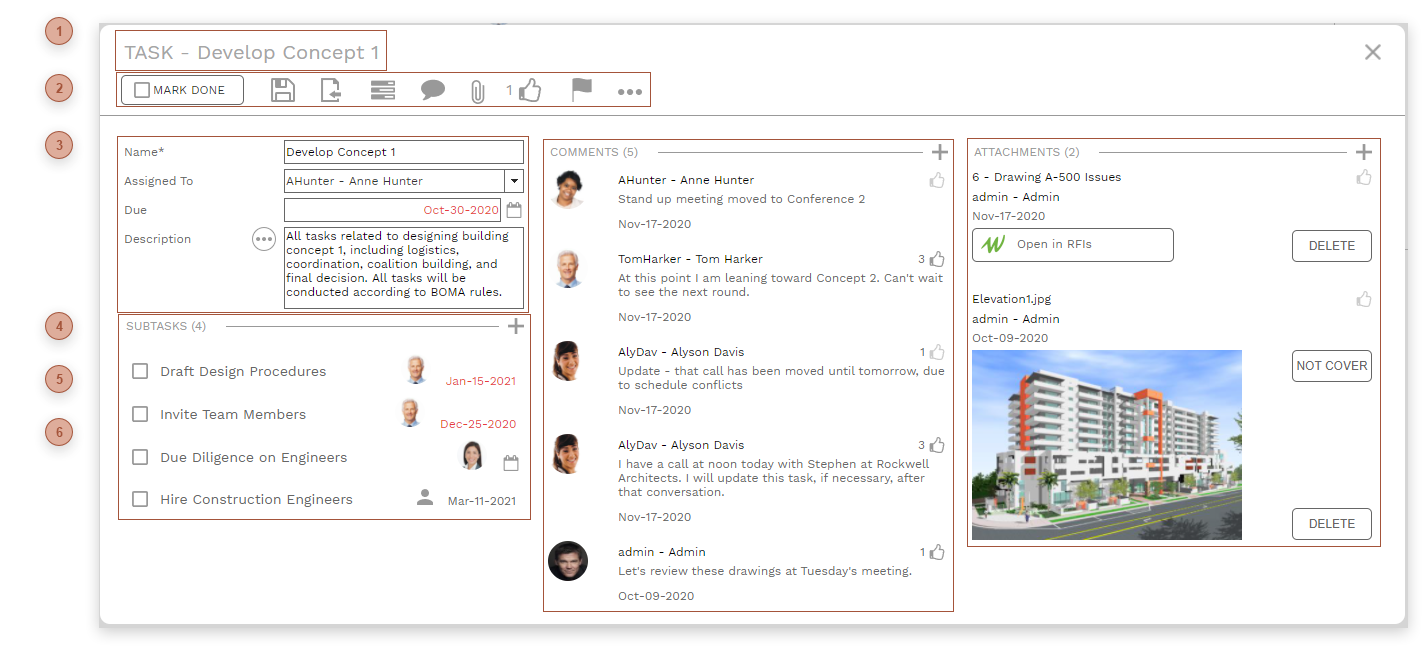Image resolution: width=1427 pixels, height=651 pixels.
Task: Mark the Invite Team Members subtask complete
Action: point(140,414)
